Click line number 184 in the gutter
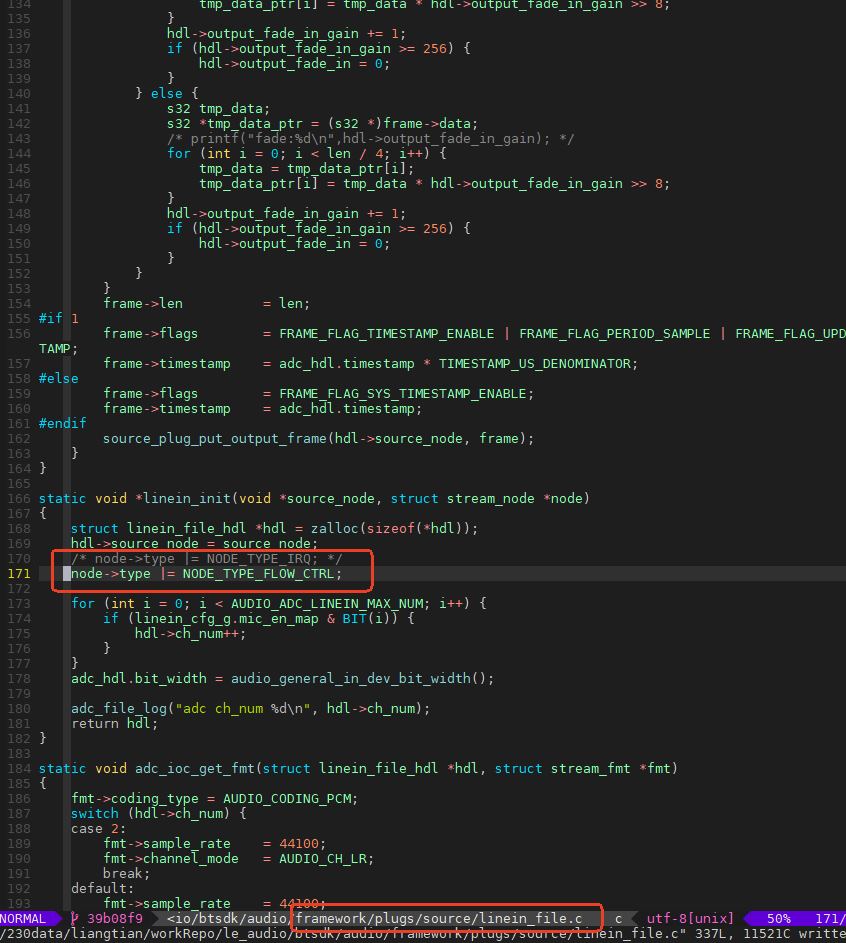Screen dimensions: 846x943 coord(19,769)
